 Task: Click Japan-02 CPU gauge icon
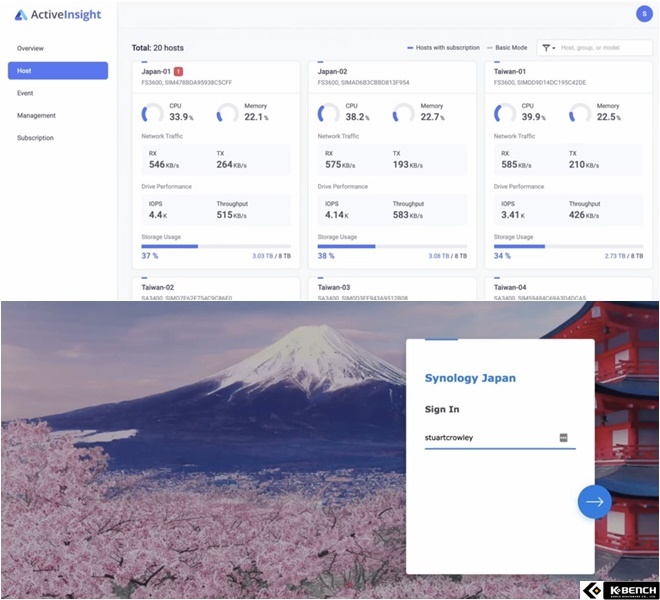[328, 113]
